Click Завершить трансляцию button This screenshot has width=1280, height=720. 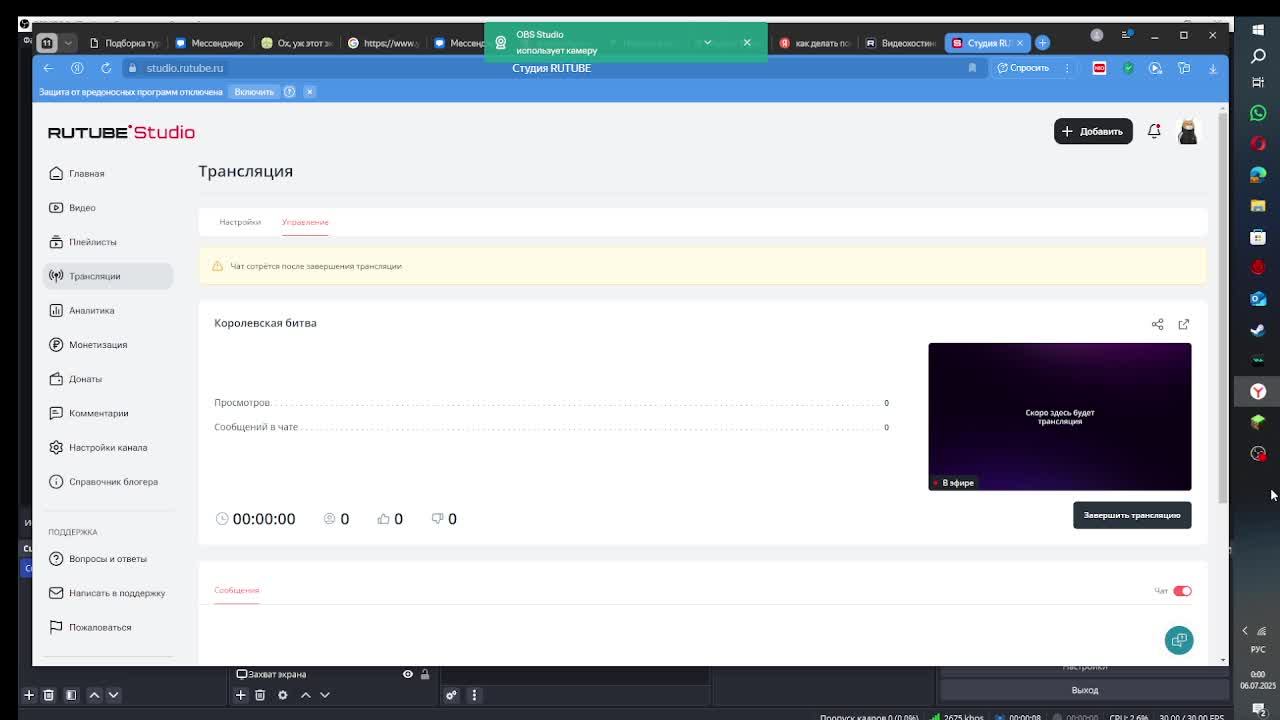tap(1132, 515)
